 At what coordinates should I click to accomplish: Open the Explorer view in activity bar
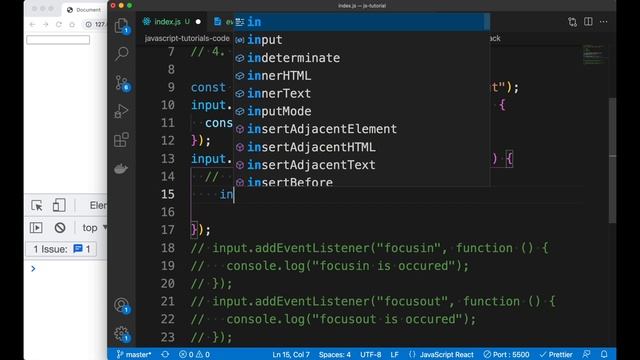pos(121,26)
